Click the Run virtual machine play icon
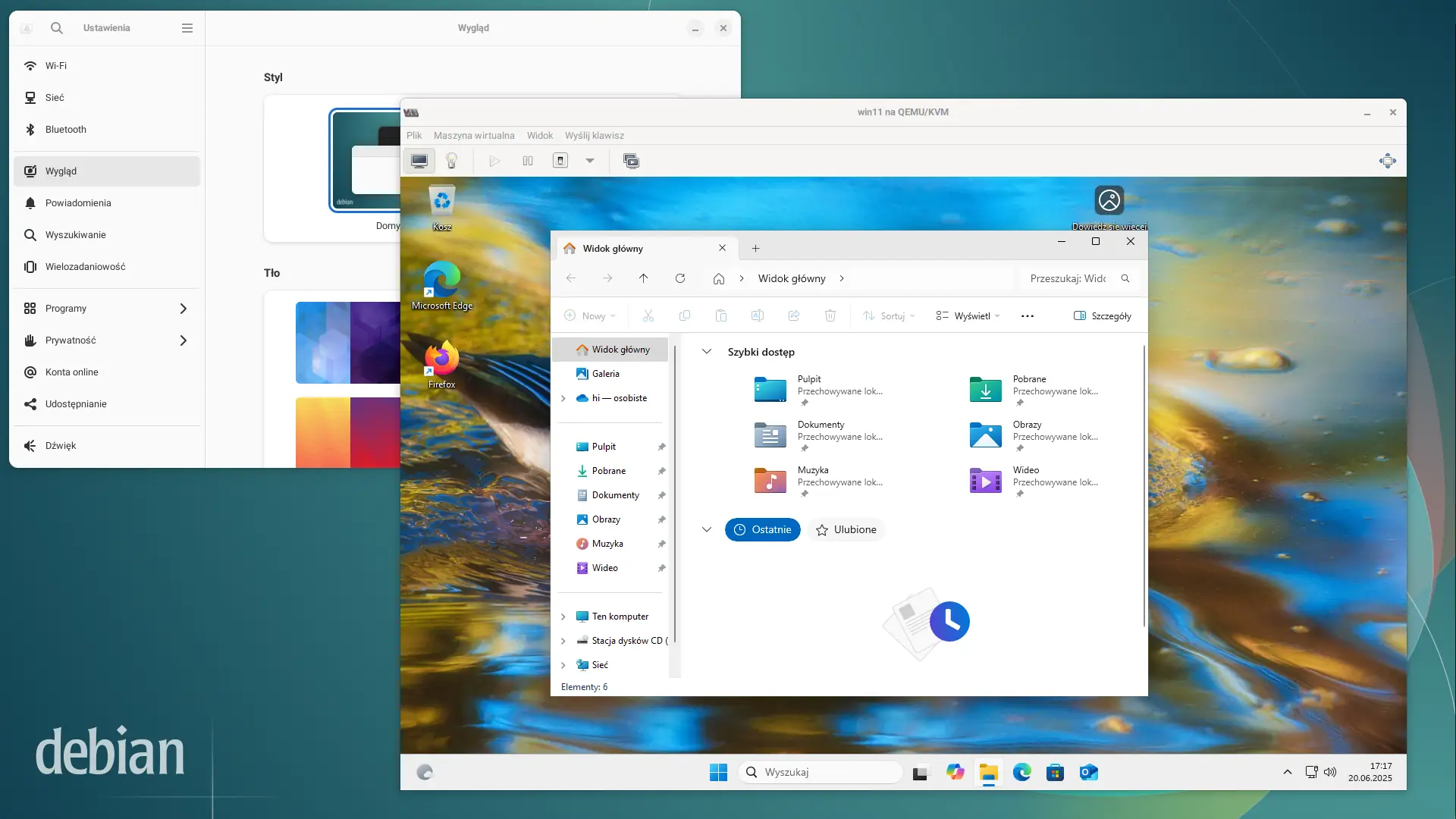This screenshot has width=1456, height=819. click(494, 161)
